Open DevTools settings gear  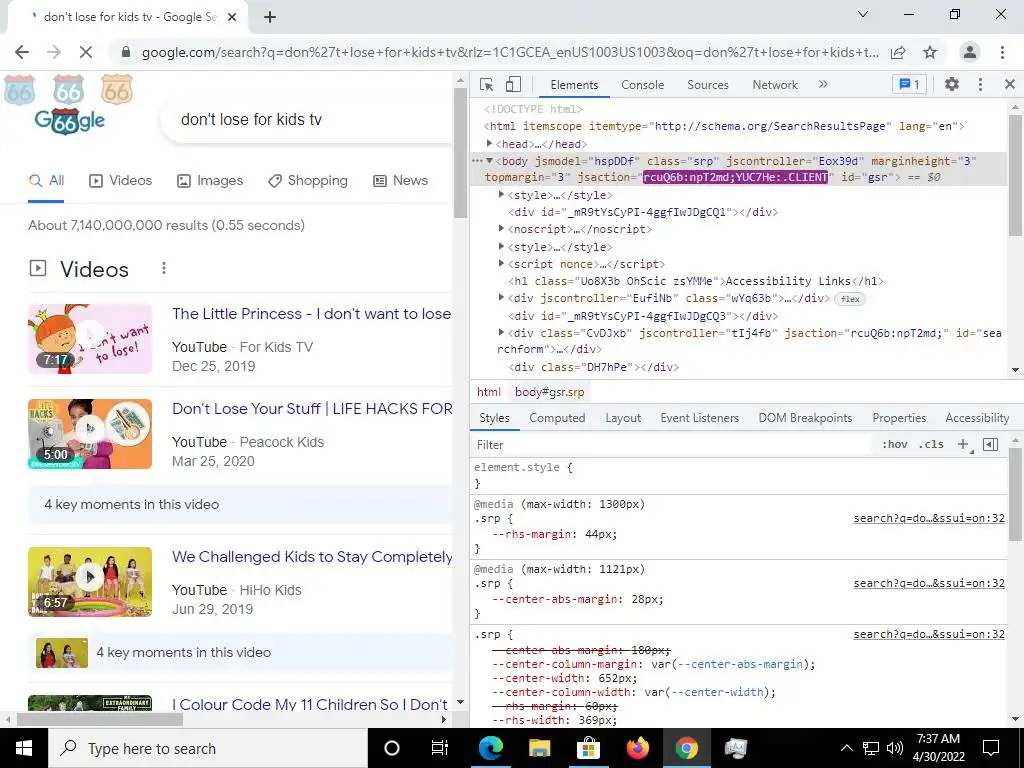click(x=952, y=84)
